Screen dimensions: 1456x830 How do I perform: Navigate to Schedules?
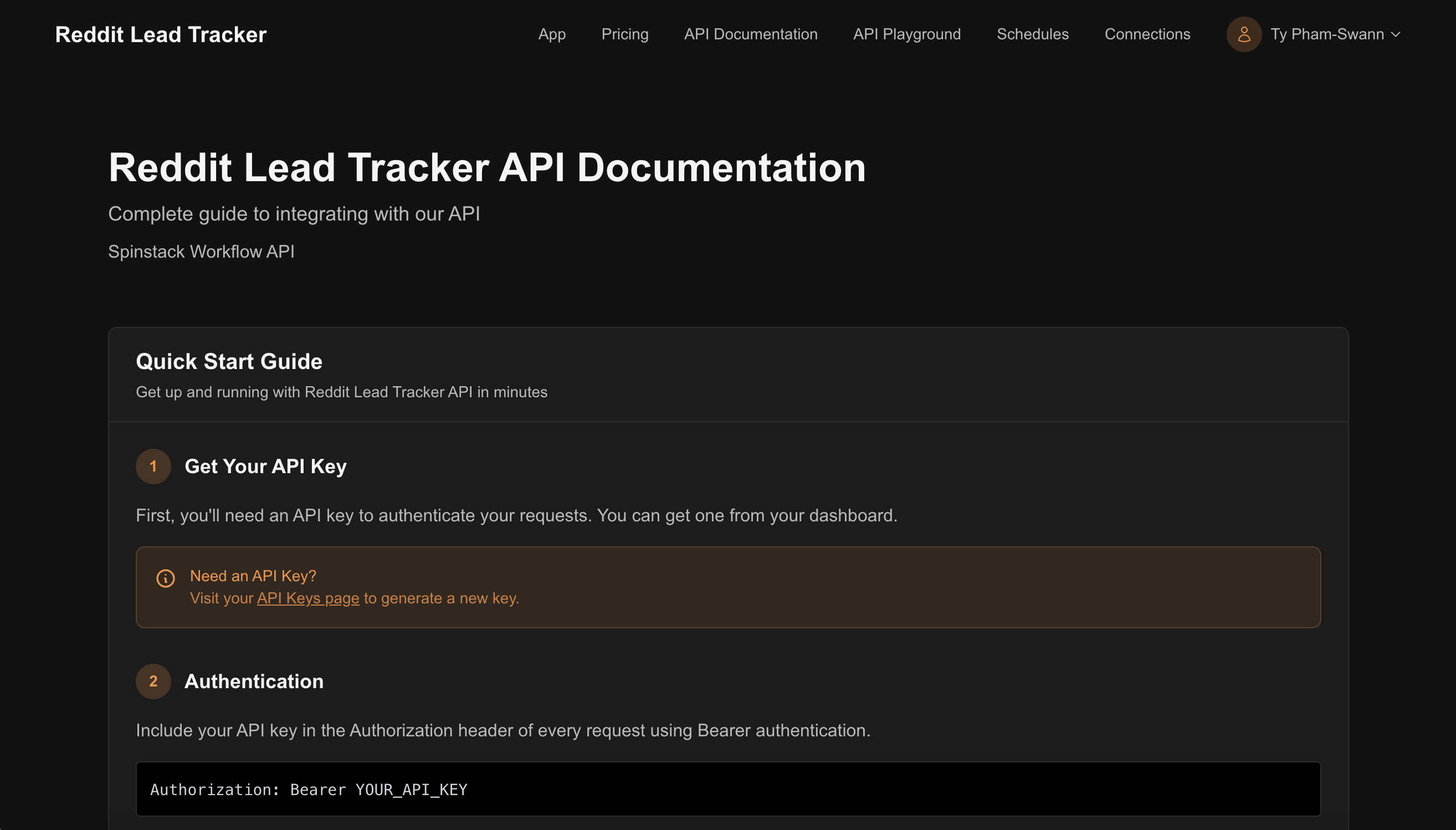point(1032,34)
